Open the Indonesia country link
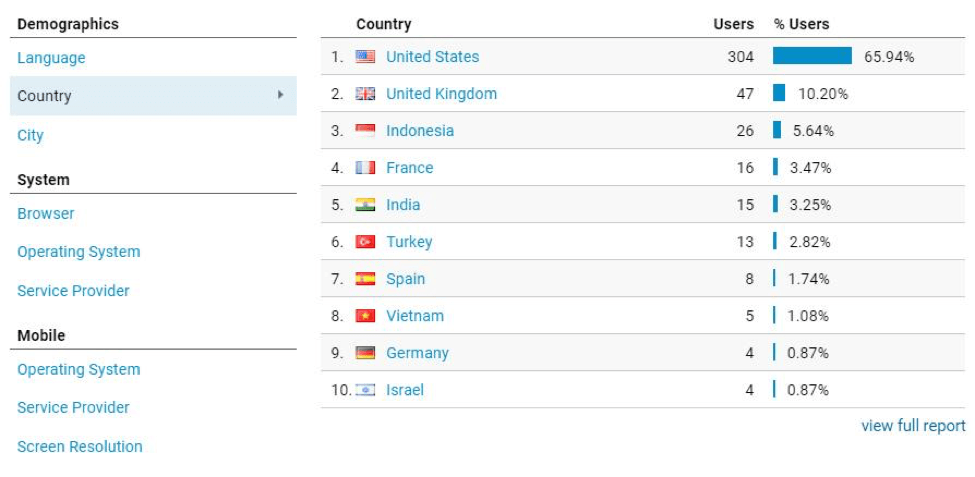The height and width of the screenshot is (477, 975). click(x=420, y=131)
